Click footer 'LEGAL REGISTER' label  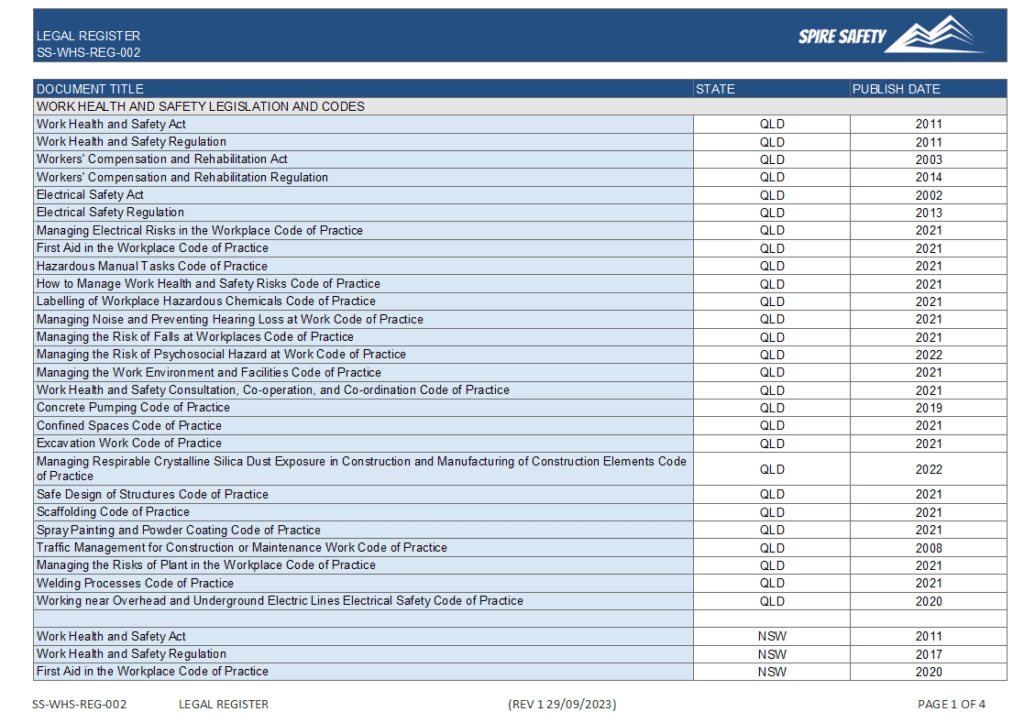click(x=223, y=704)
